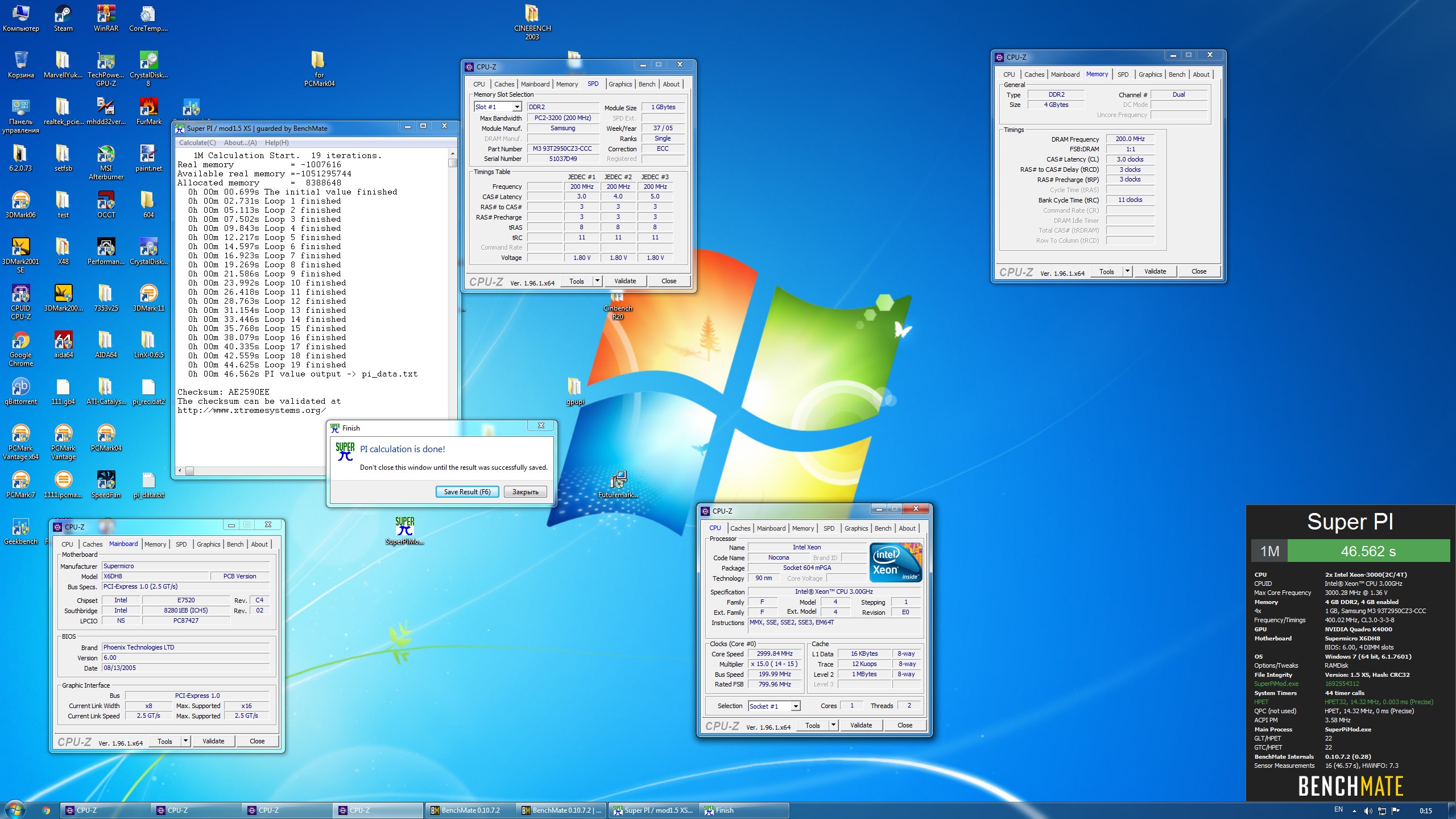The image size is (1456, 819).
Task: Open Help(H) menu in Super PI
Action: coord(276,143)
